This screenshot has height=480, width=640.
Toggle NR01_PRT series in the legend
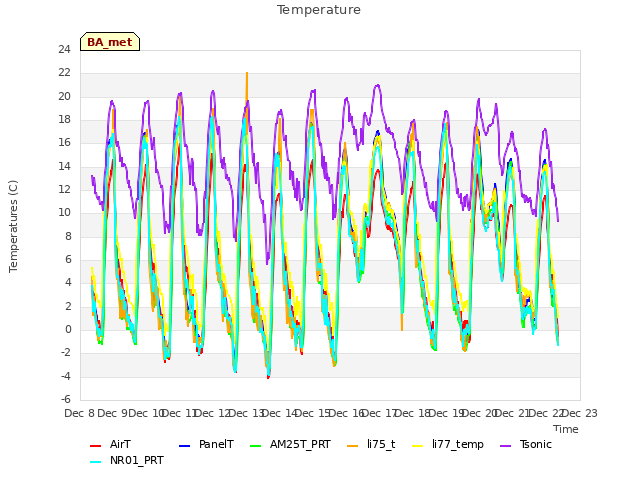(137, 460)
